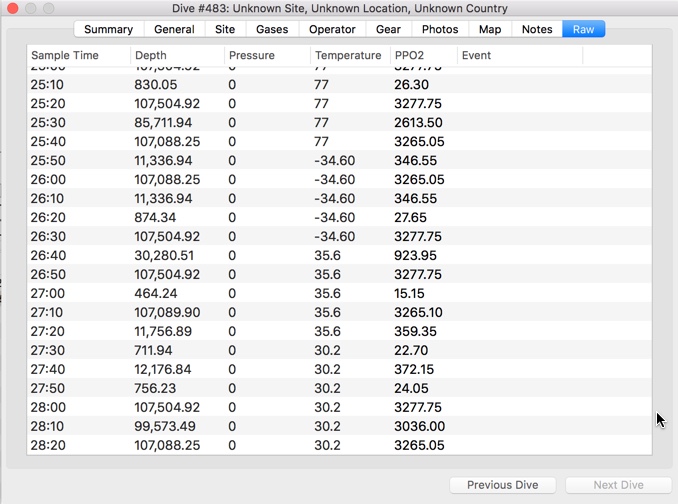Open the Gases tab

(x=271, y=29)
